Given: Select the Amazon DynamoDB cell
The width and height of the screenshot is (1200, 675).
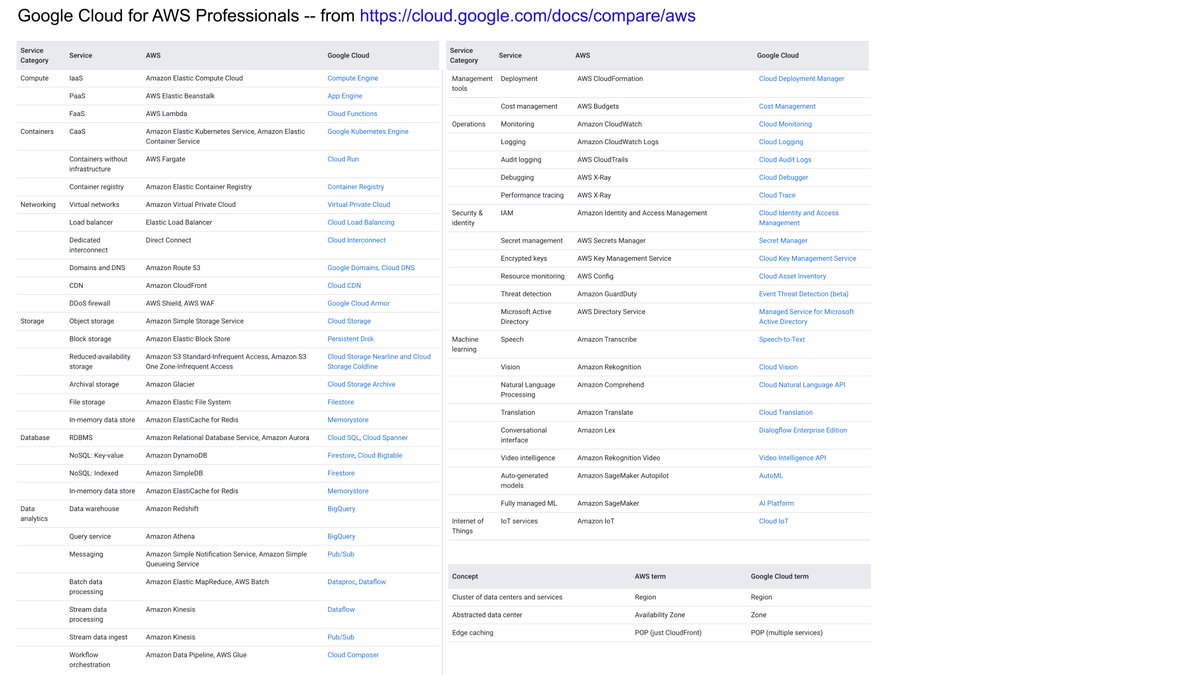Looking at the screenshot, I should pyautogui.click(x=176, y=456).
